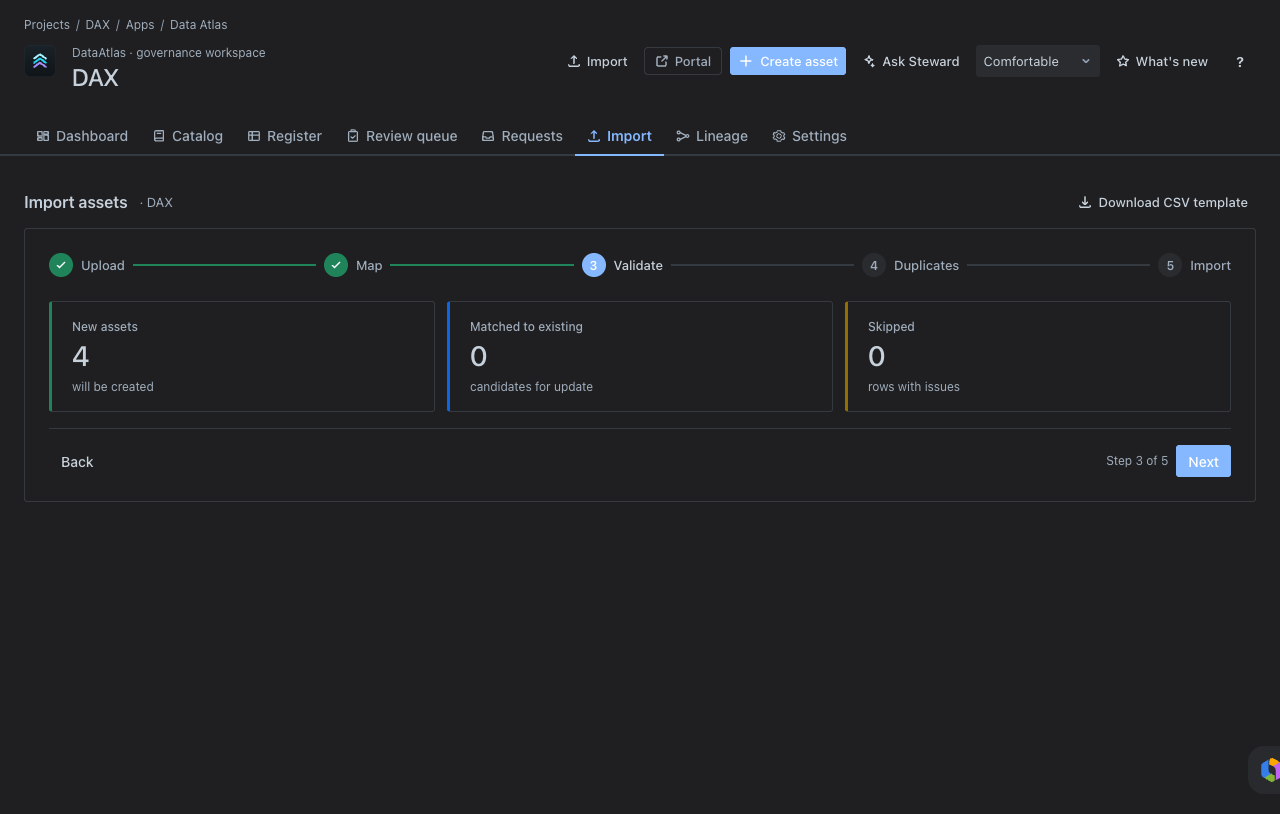Screen dimensions: 1280x814
Task: Open the help question mark
Action: point(1240,61)
